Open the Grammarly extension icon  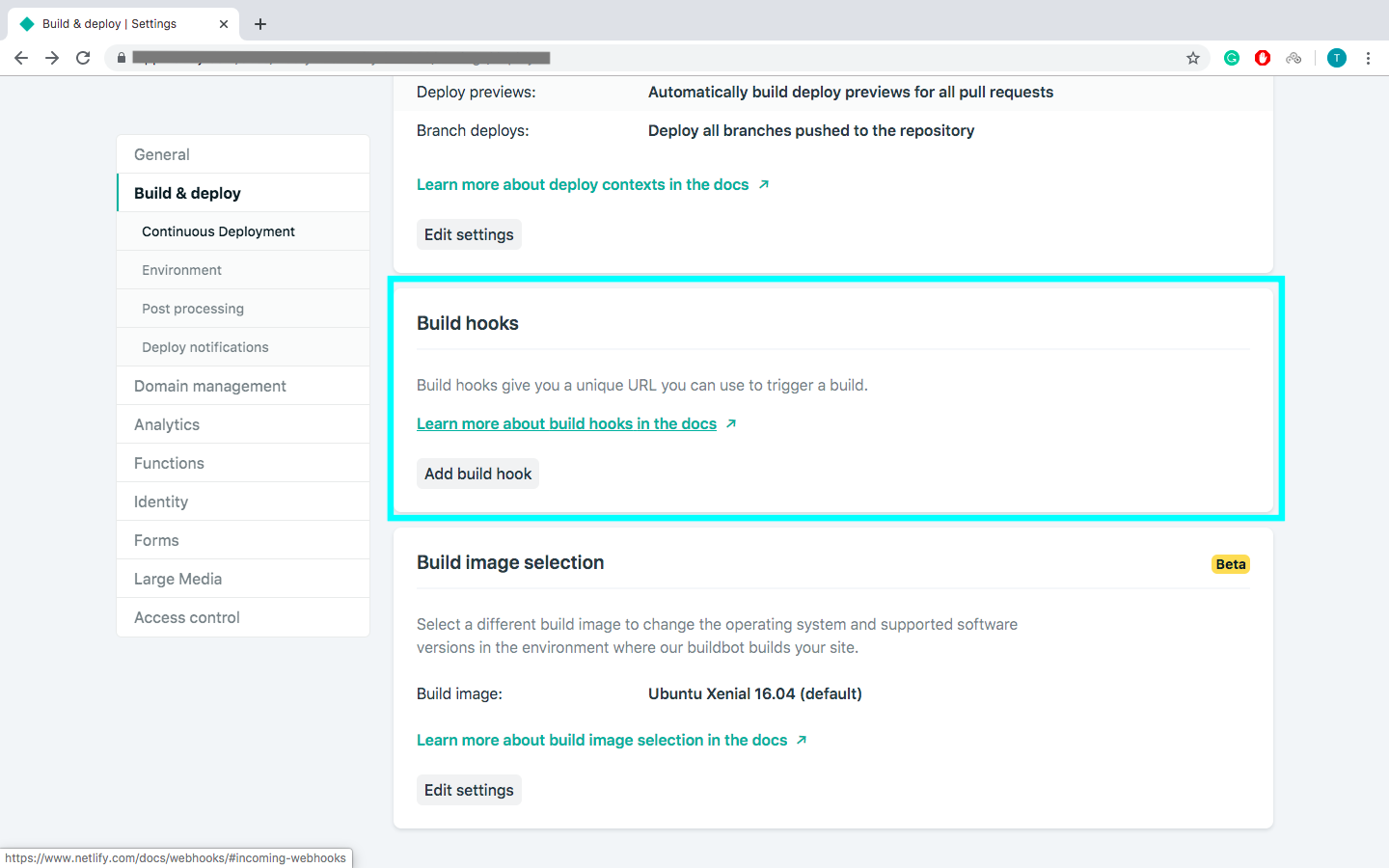click(1232, 58)
